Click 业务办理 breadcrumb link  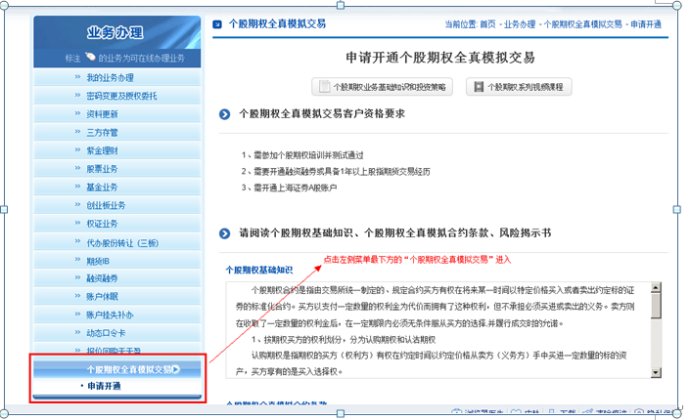coord(520,25)
